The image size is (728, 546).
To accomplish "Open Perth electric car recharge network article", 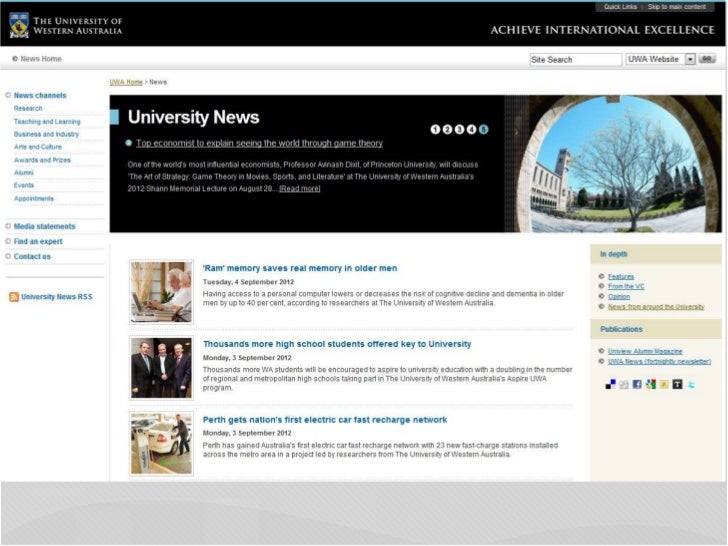I will [325, 420].
